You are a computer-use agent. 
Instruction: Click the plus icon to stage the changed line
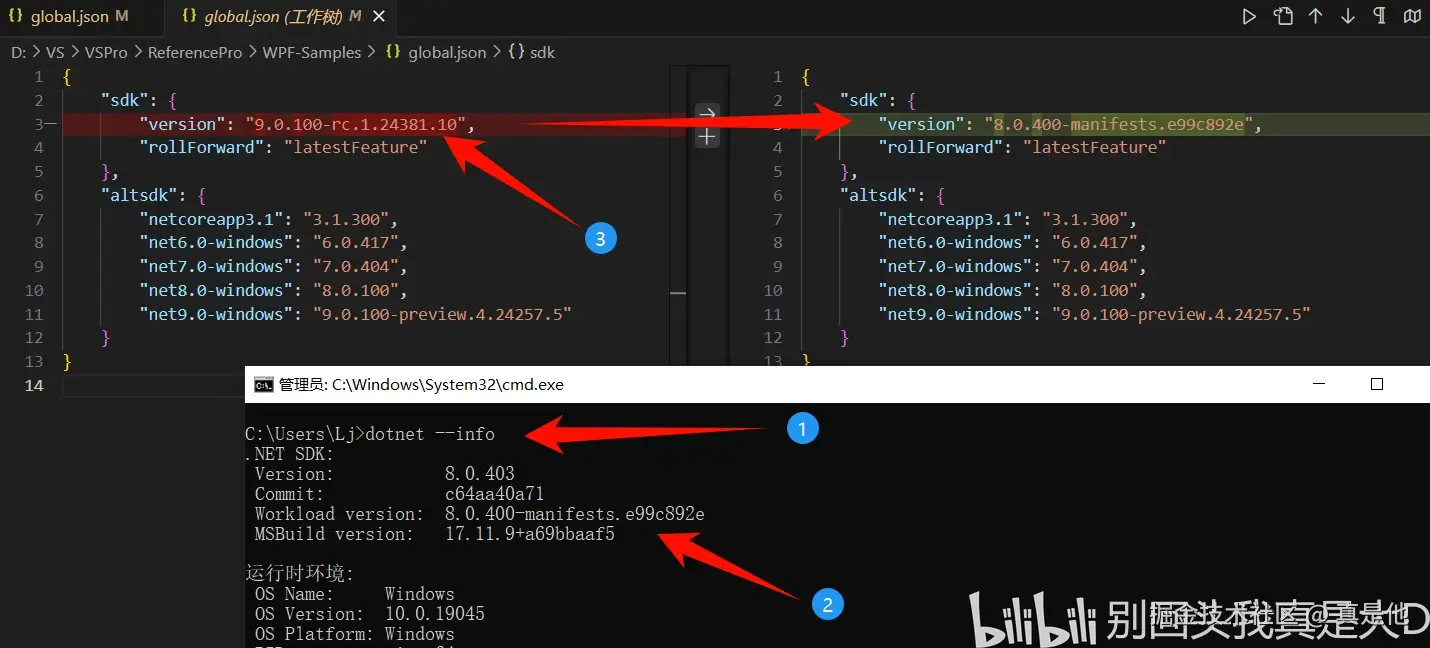click(707, 137)
